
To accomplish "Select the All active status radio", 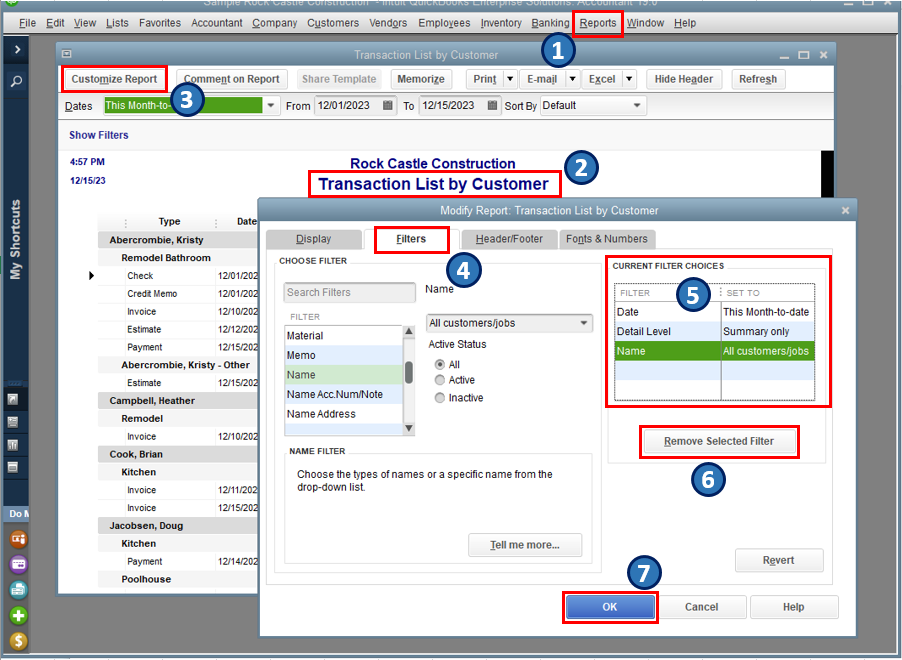I will (x=440, y=364).
